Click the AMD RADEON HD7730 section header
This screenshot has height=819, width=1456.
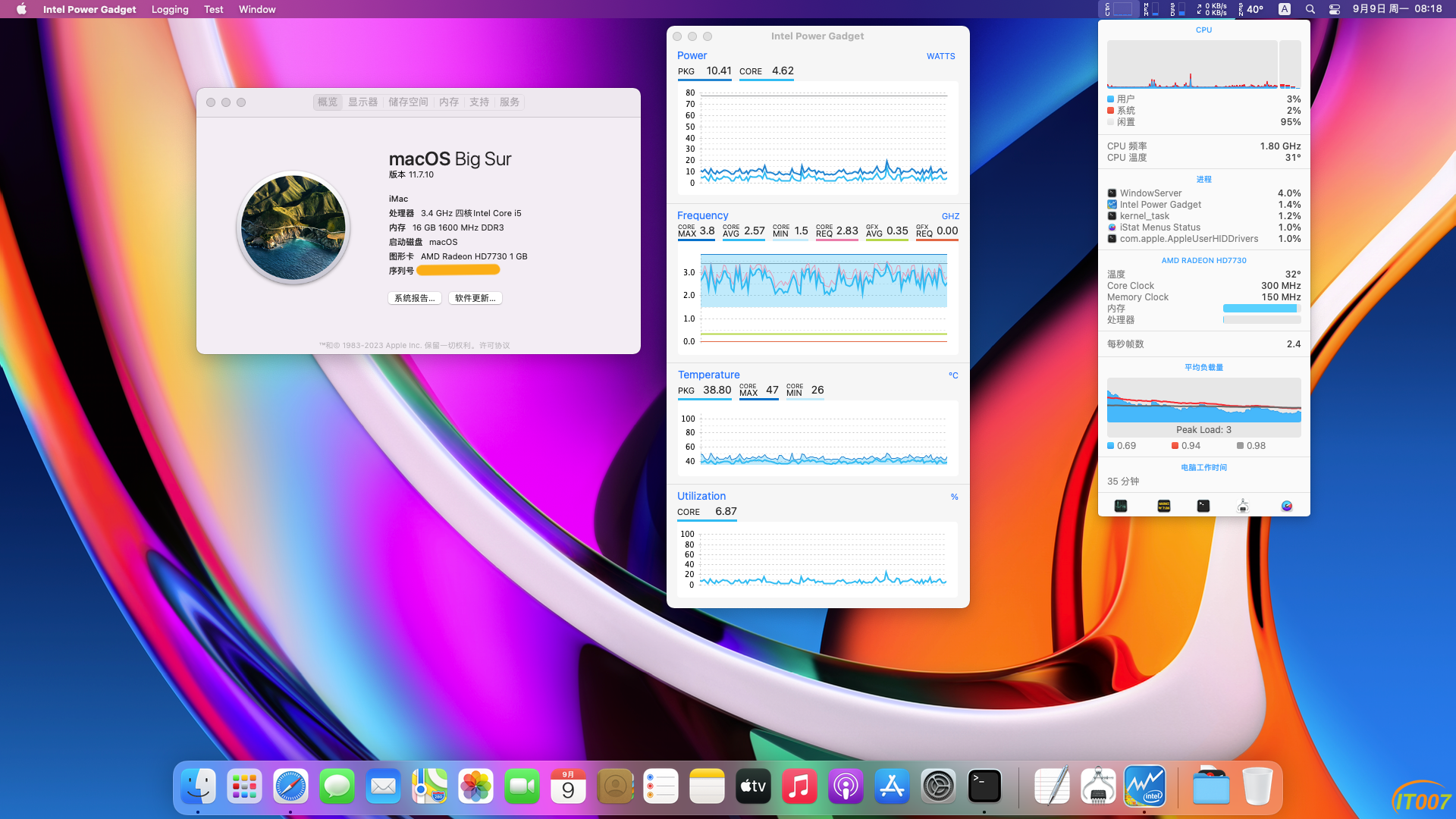point(1204,260)
